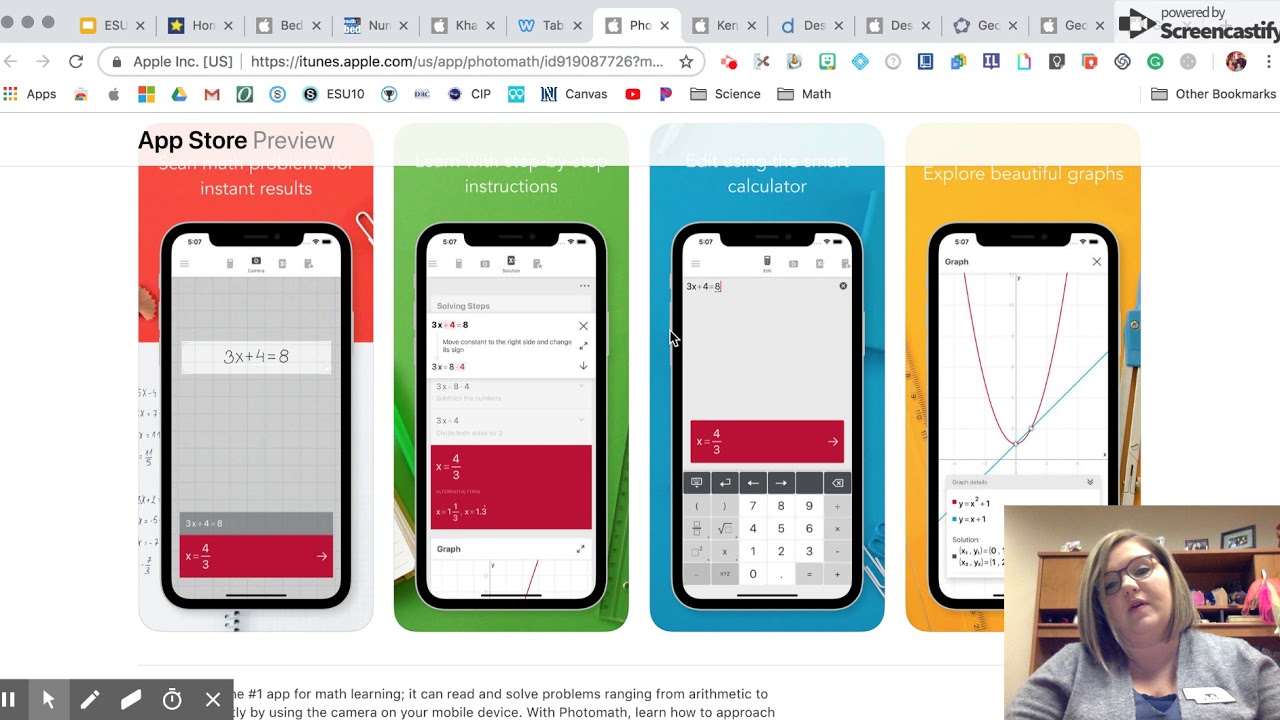Screen dimensions: 1280x720
Task: Open the Screencastify timer tool
Action: (172, 700)
